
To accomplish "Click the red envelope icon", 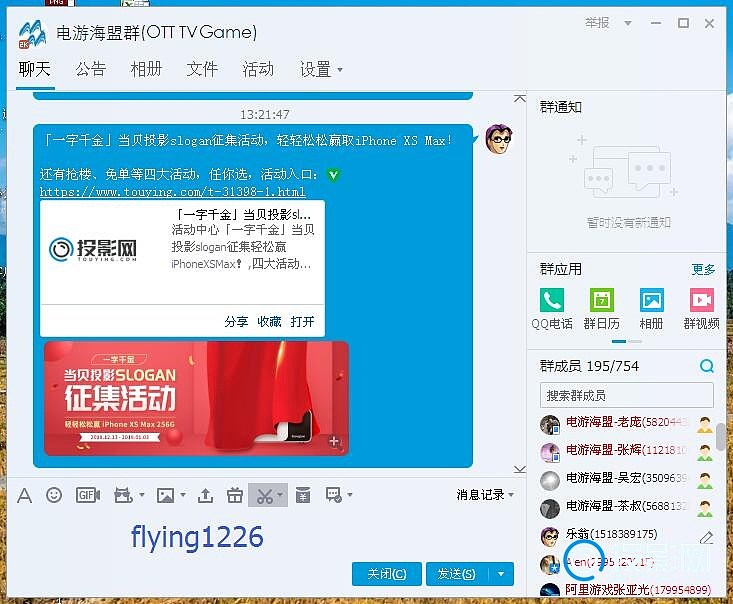I will [x=303, y=495].
